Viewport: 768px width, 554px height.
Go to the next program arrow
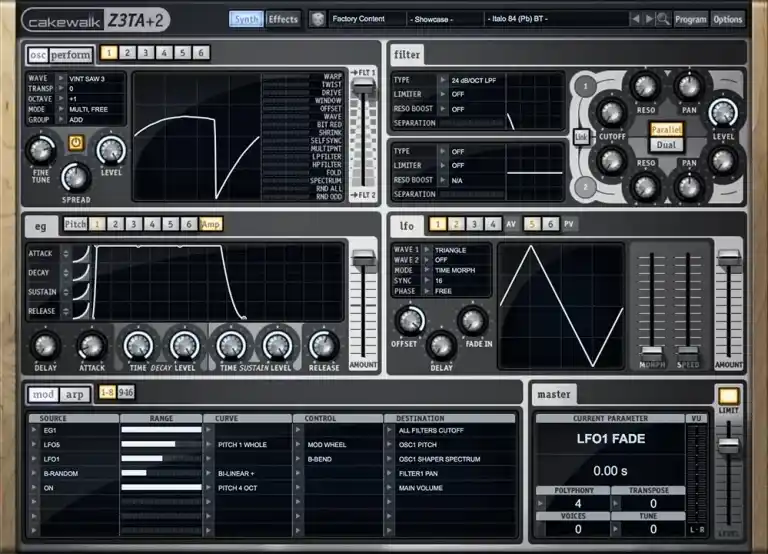click(649, 19)
